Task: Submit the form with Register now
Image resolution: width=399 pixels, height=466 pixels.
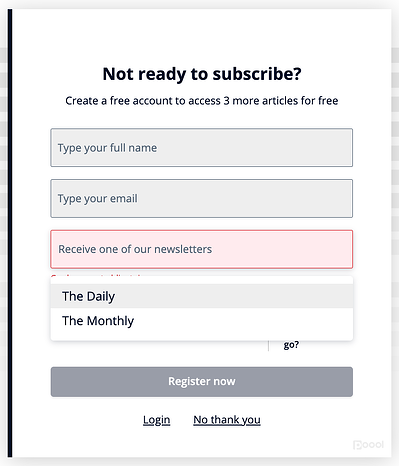Action: (x=202, y=382)
